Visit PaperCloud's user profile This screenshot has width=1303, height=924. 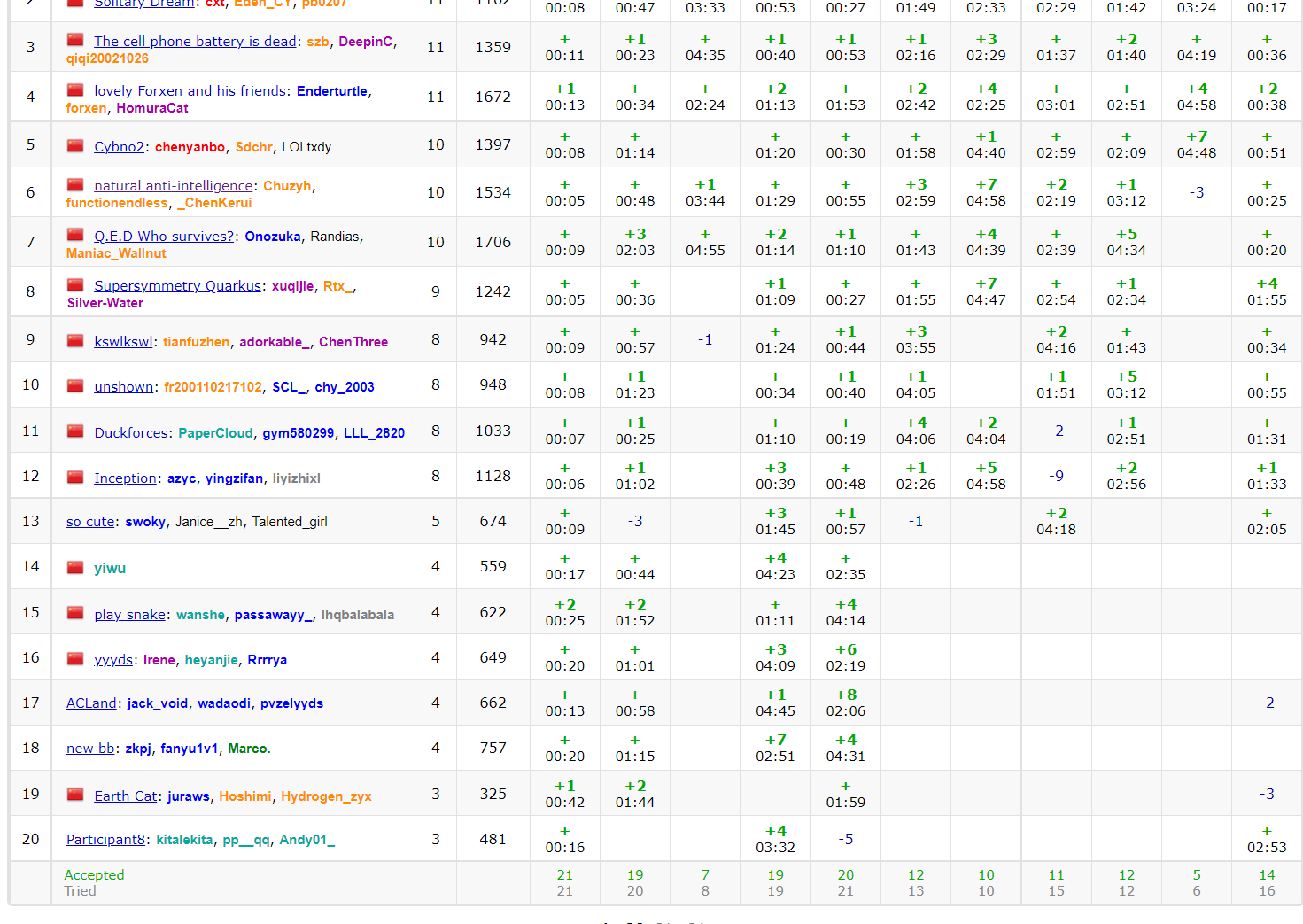pyautogui.click(x=215, y=433)
